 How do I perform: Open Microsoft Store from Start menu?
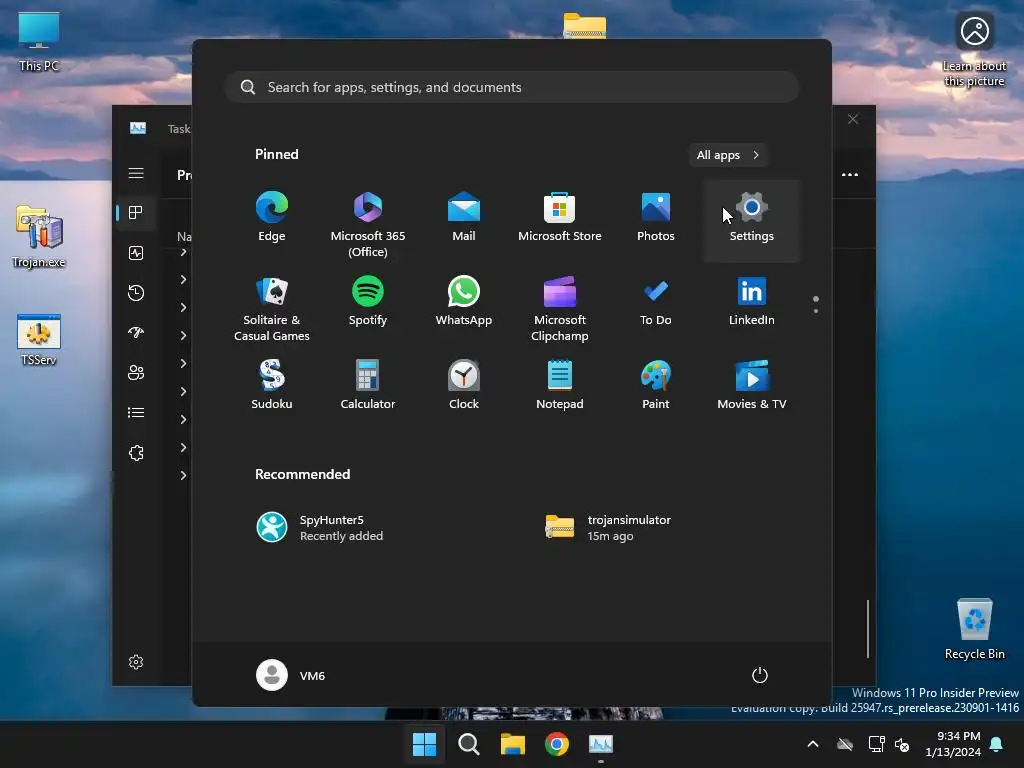[x=560, y=217]
